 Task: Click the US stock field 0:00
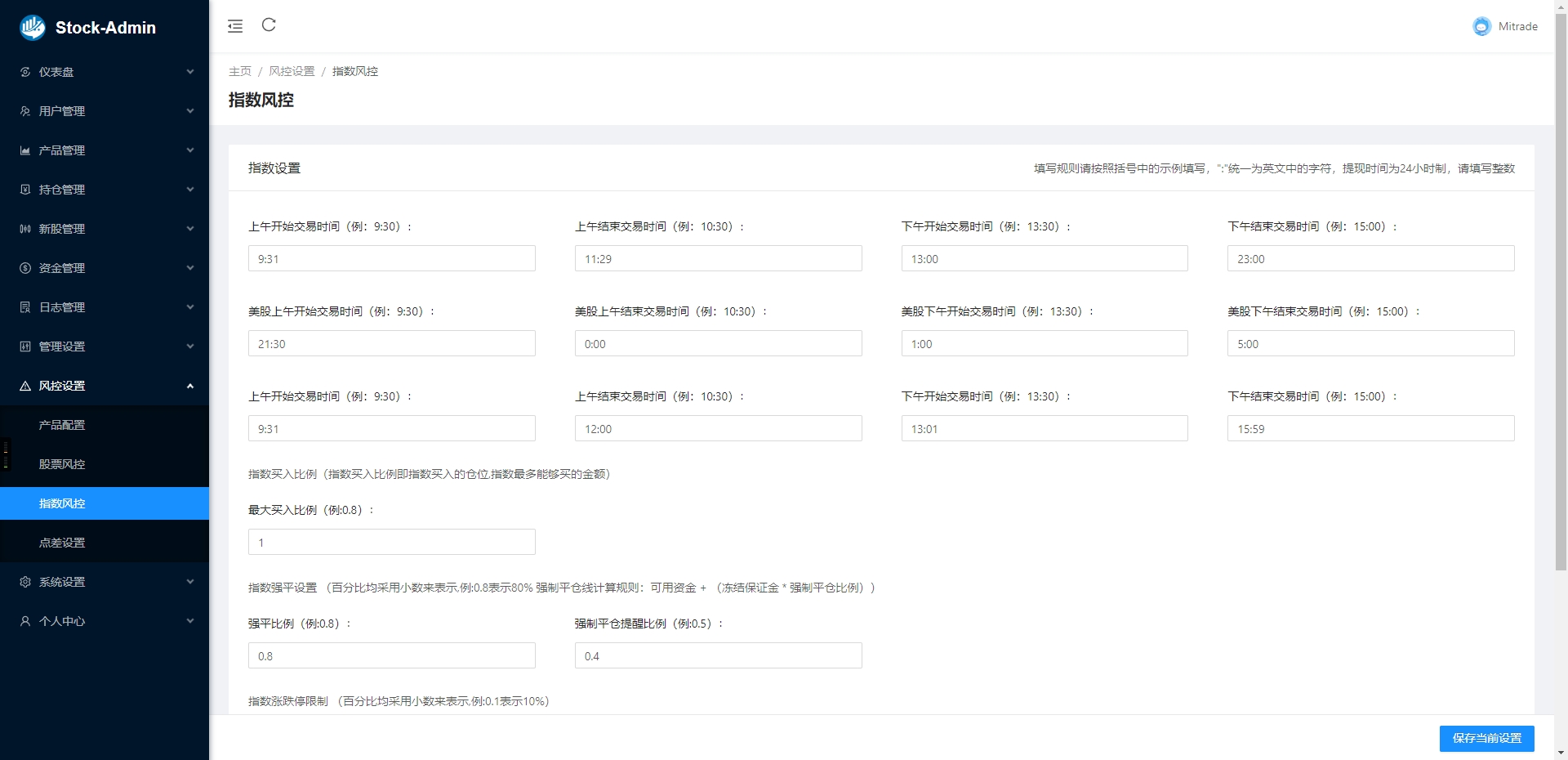point(719,343)
